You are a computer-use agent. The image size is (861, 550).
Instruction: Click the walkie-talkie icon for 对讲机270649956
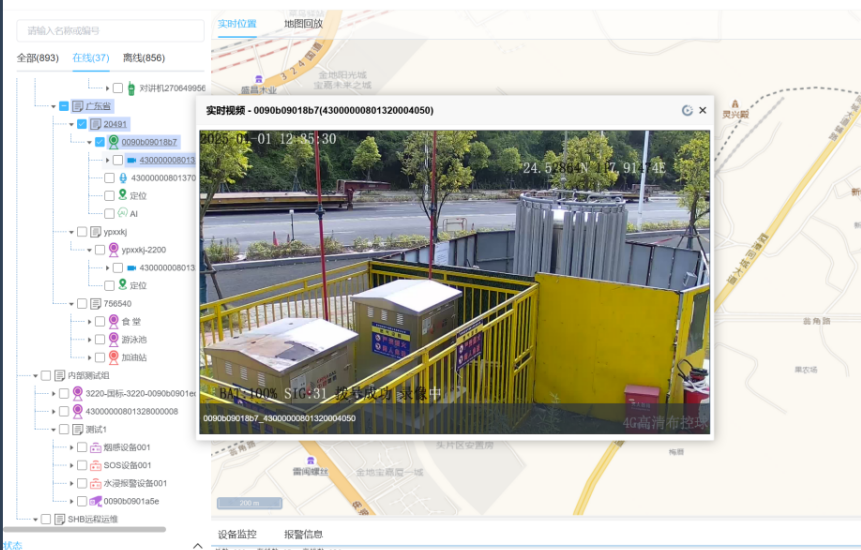131,88
